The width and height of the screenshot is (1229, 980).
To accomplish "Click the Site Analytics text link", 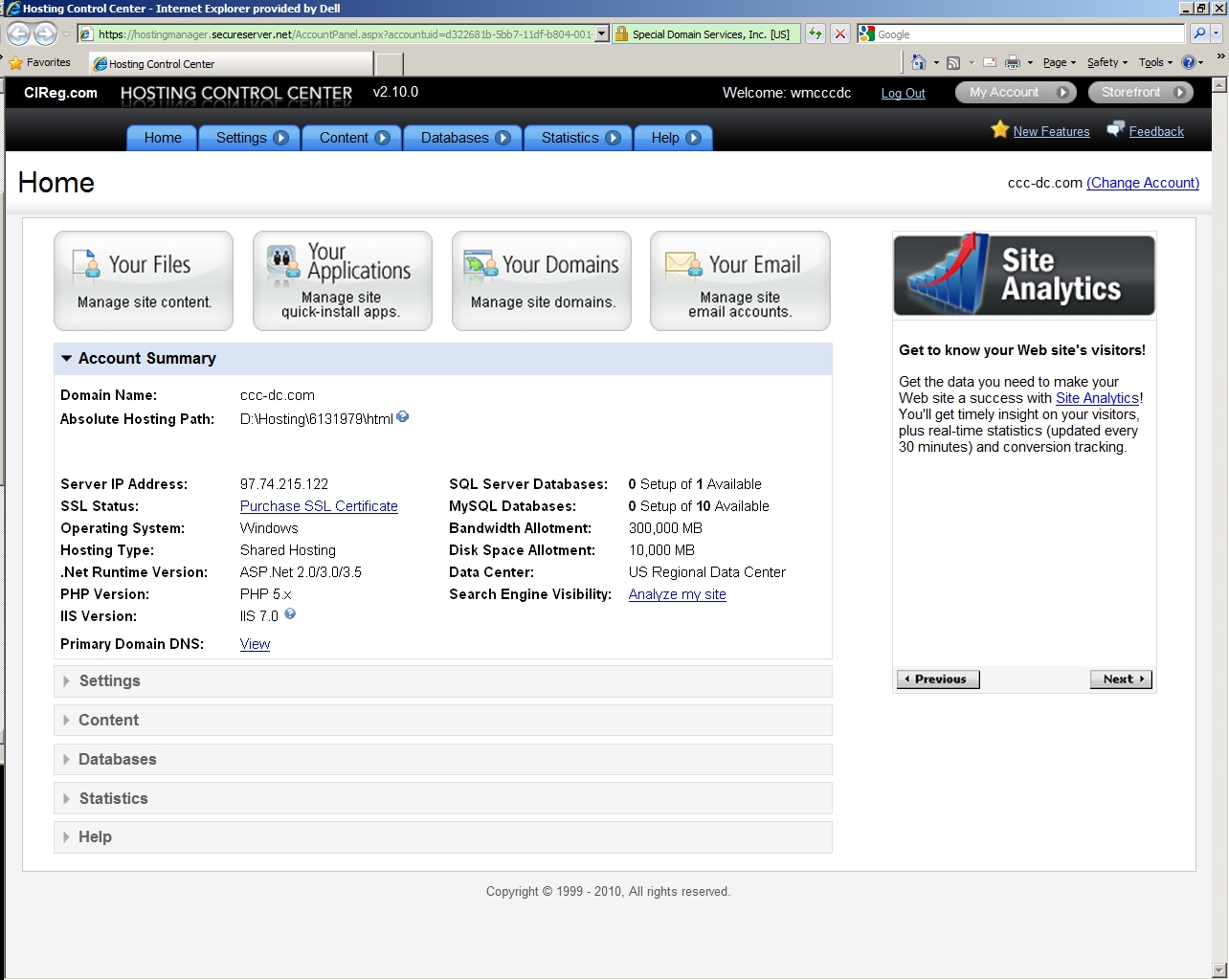I will 1097,398.
